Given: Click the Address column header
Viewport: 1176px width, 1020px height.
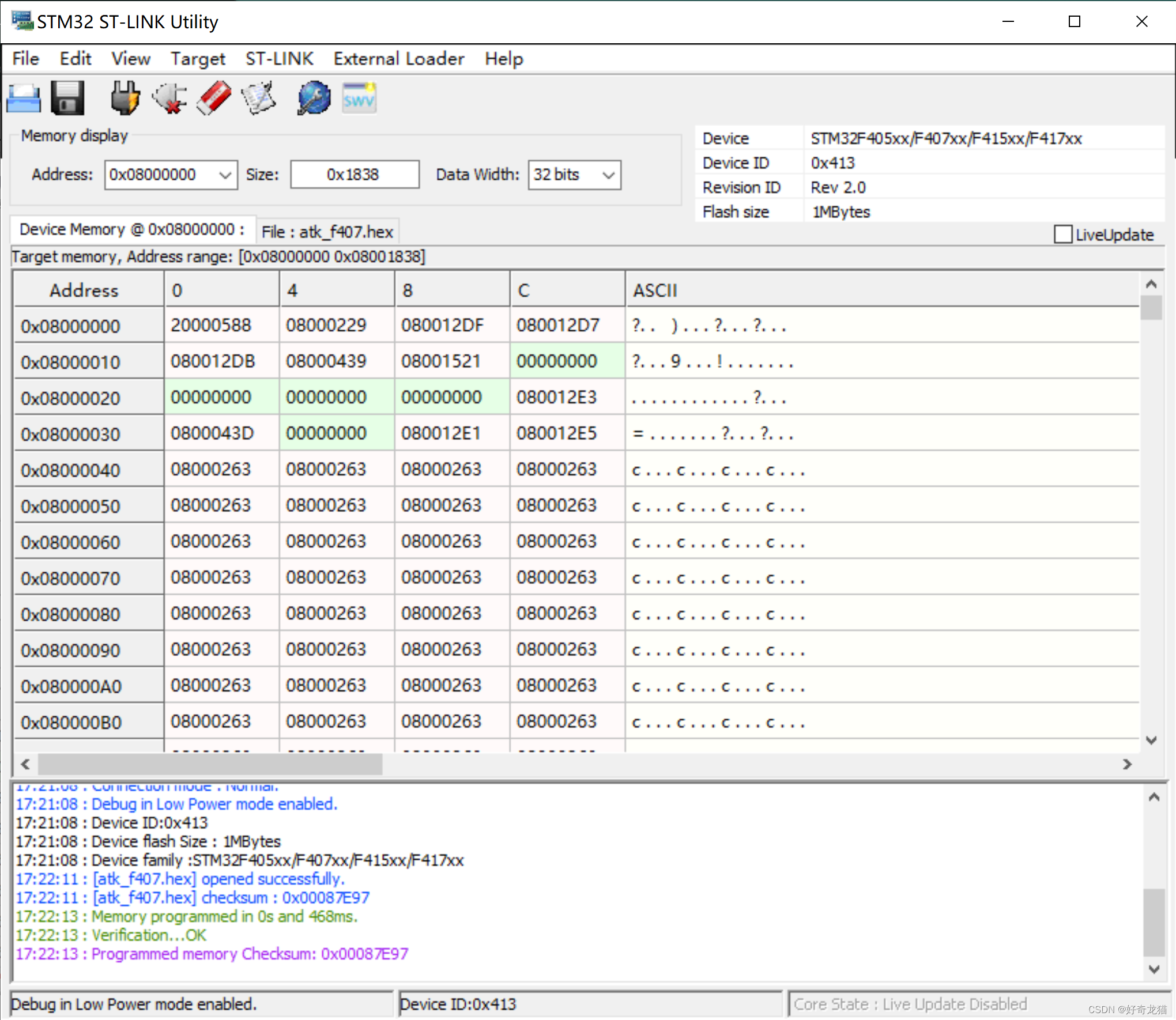Looking at the screenshot, I should (x=89, y=290).
